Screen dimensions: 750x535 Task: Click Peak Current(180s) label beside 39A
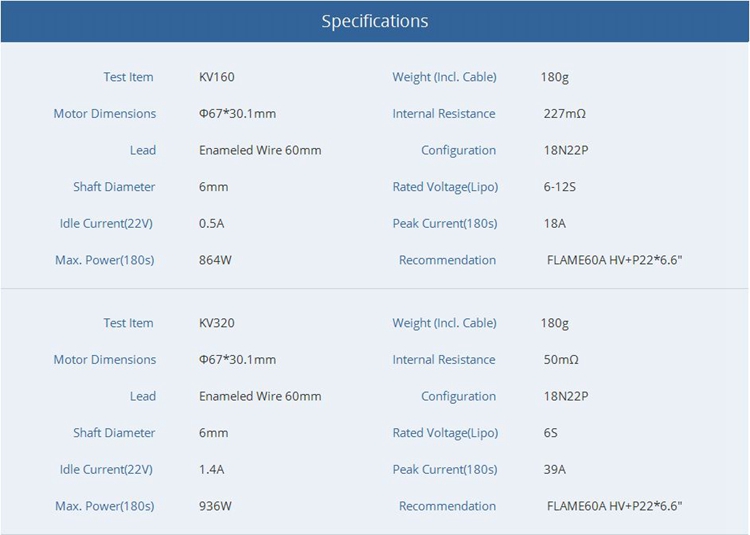click(x=444, y=470)
